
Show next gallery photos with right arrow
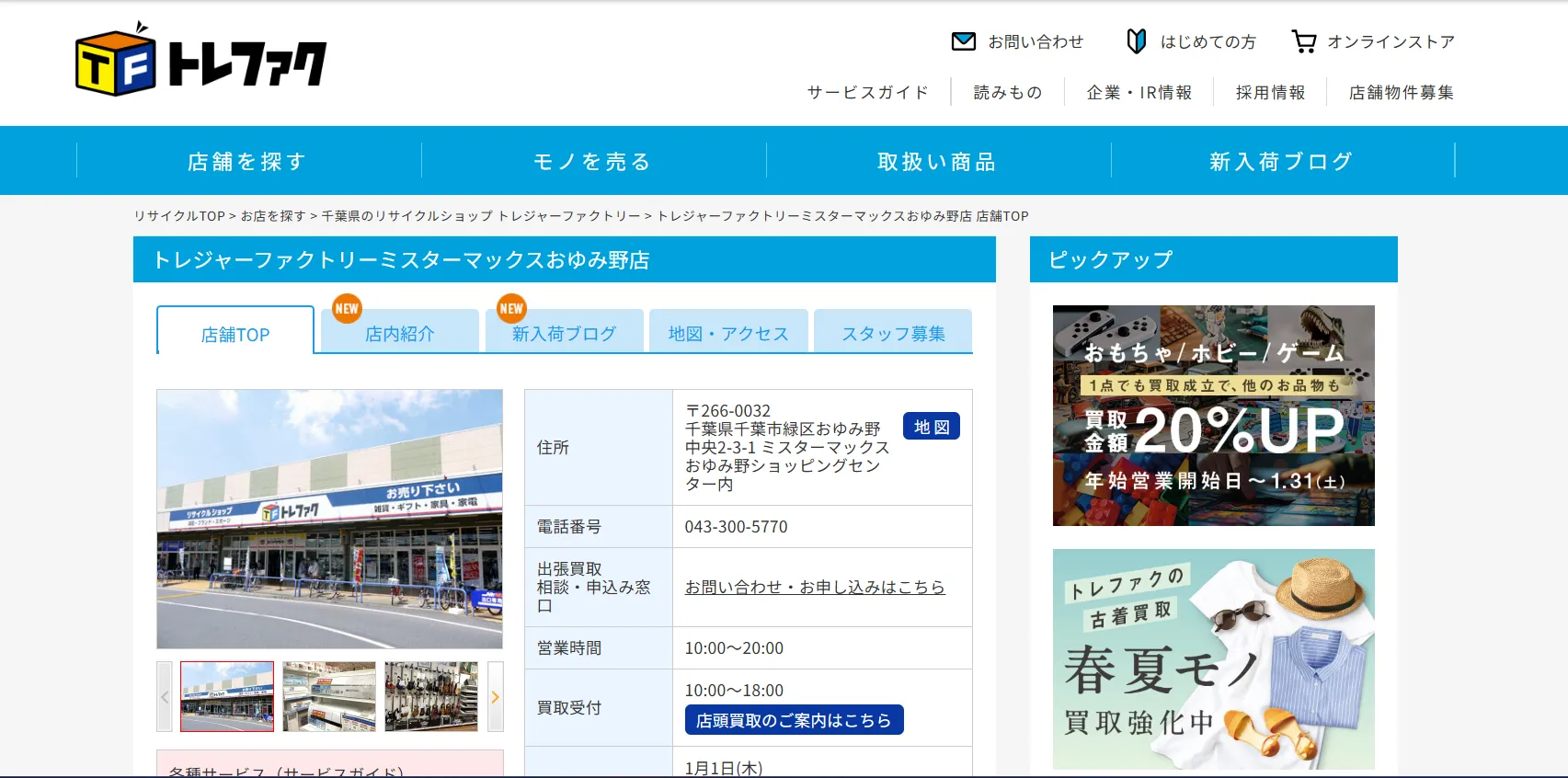495,697
